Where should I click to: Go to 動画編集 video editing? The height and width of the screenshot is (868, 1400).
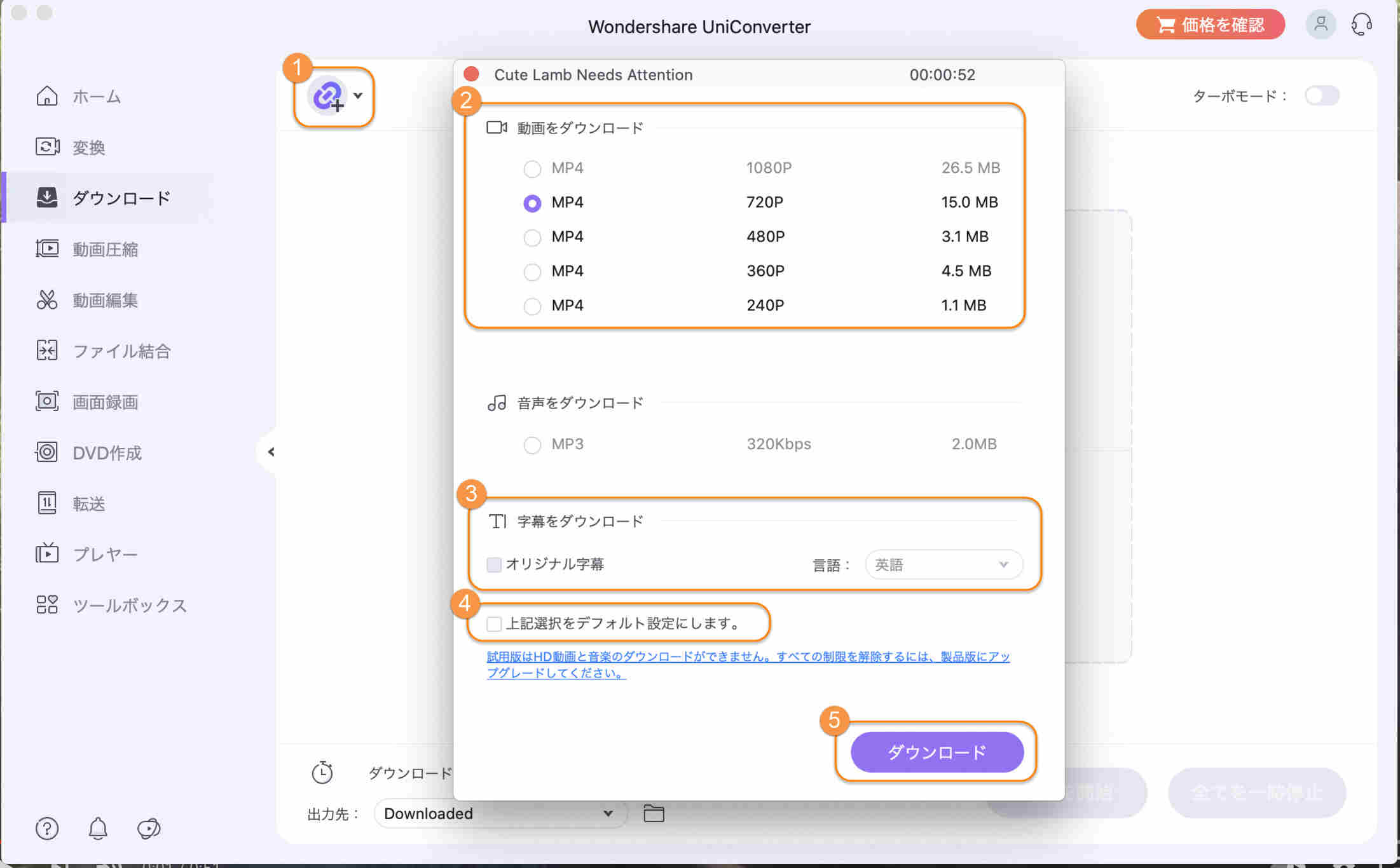[86, 300]
